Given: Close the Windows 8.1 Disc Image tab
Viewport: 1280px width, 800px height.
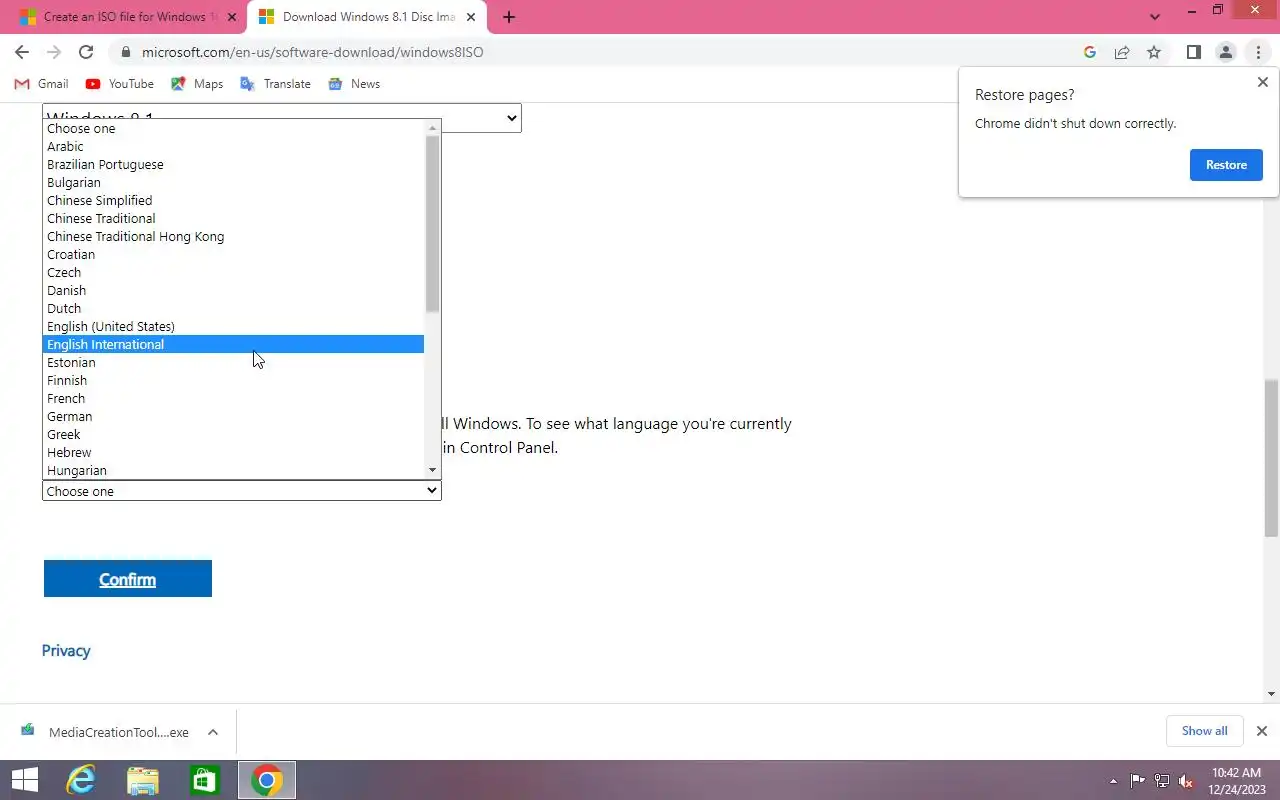Looking at the screenshot, I should coord(471,17).
